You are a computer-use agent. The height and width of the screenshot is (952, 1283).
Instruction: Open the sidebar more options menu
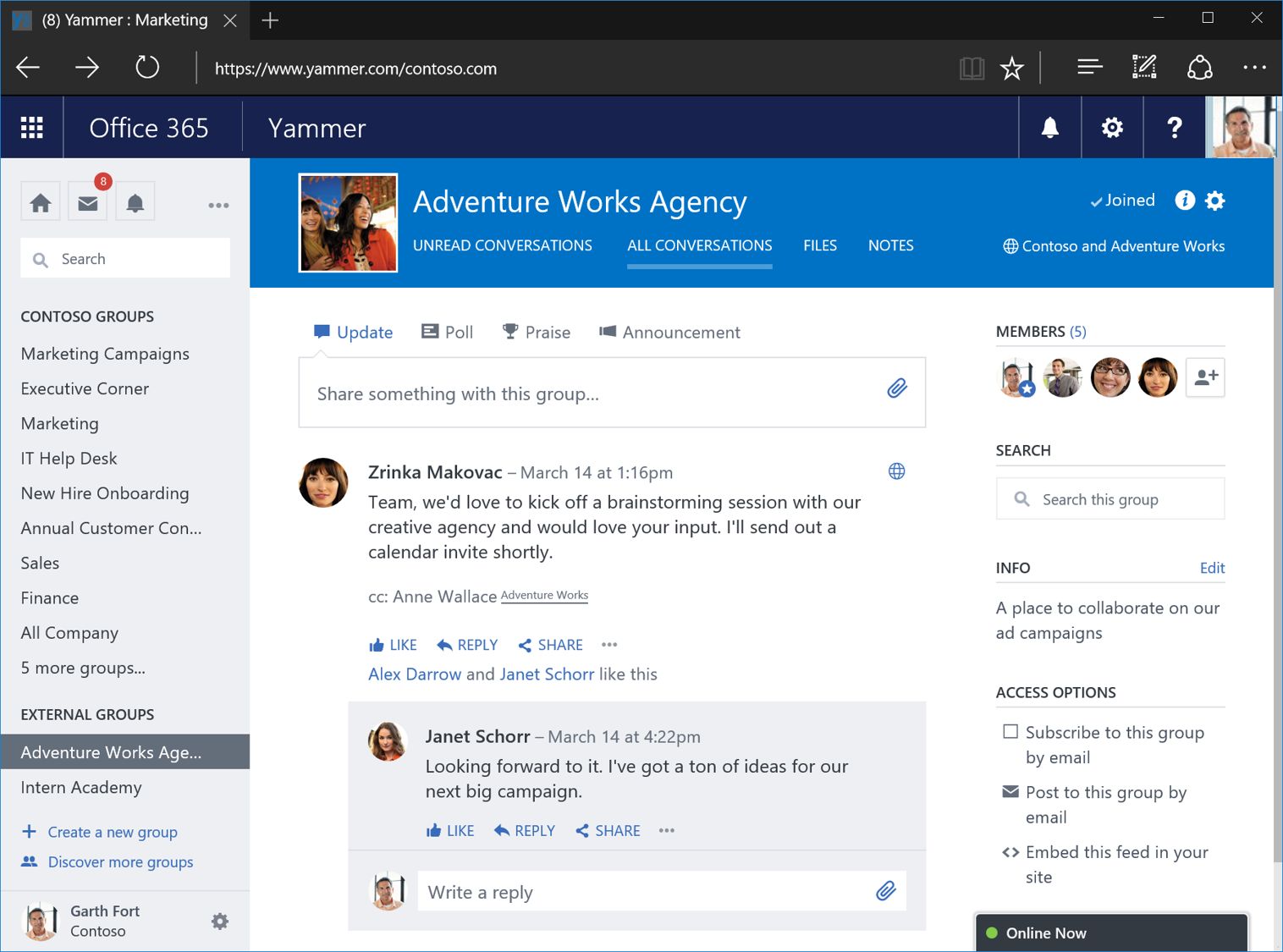pyautogui.click(x=218, y=205)
